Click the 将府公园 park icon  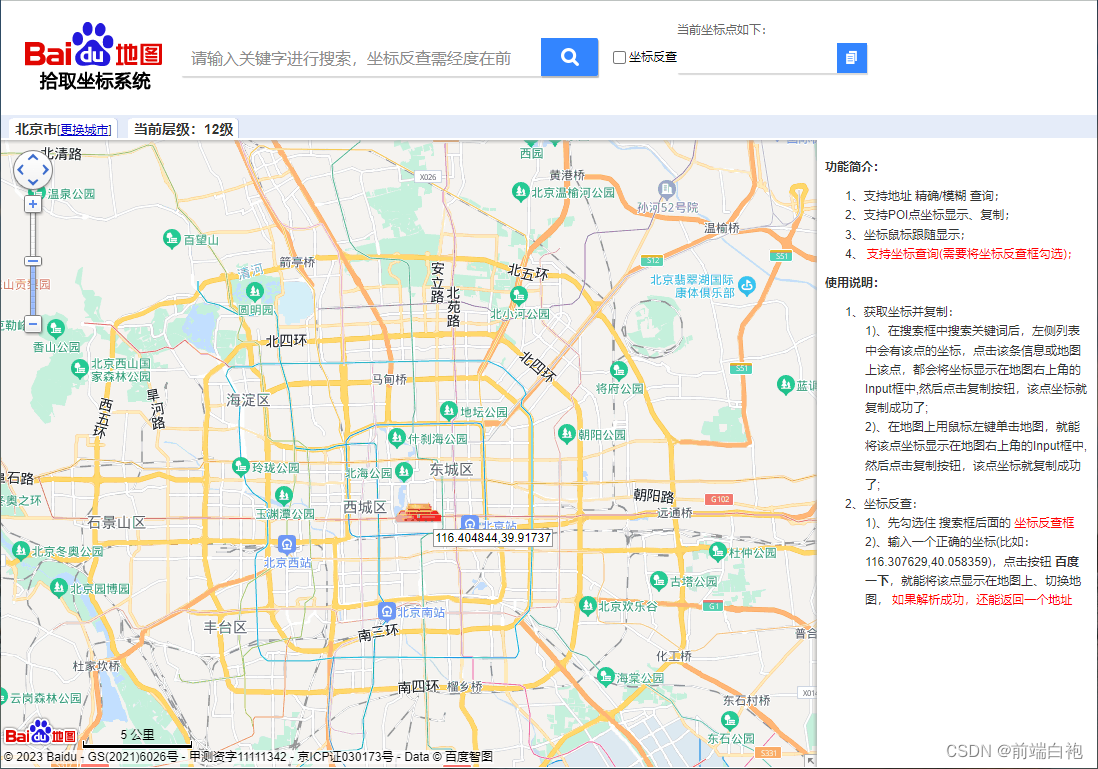click(x=618, y=370)
